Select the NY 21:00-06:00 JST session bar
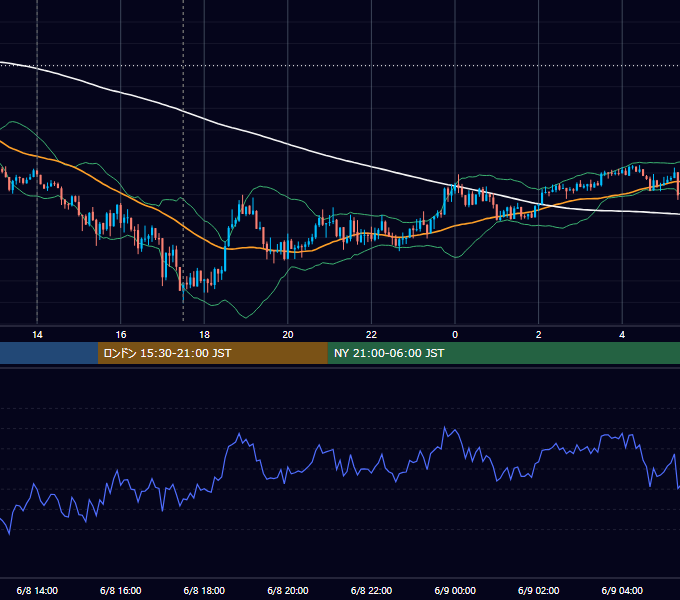The image size is (680, 600). click(x=503, y=353)
